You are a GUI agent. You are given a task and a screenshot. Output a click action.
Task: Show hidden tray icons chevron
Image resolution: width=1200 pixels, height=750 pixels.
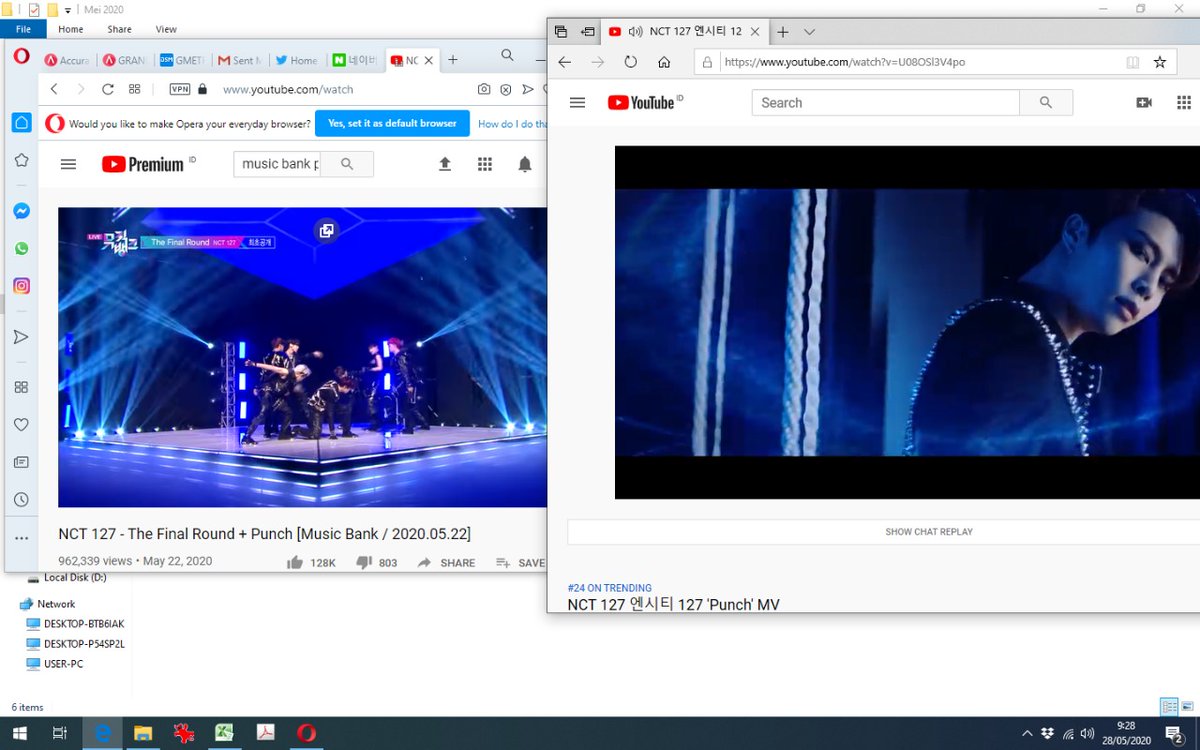coord(1027,733)
